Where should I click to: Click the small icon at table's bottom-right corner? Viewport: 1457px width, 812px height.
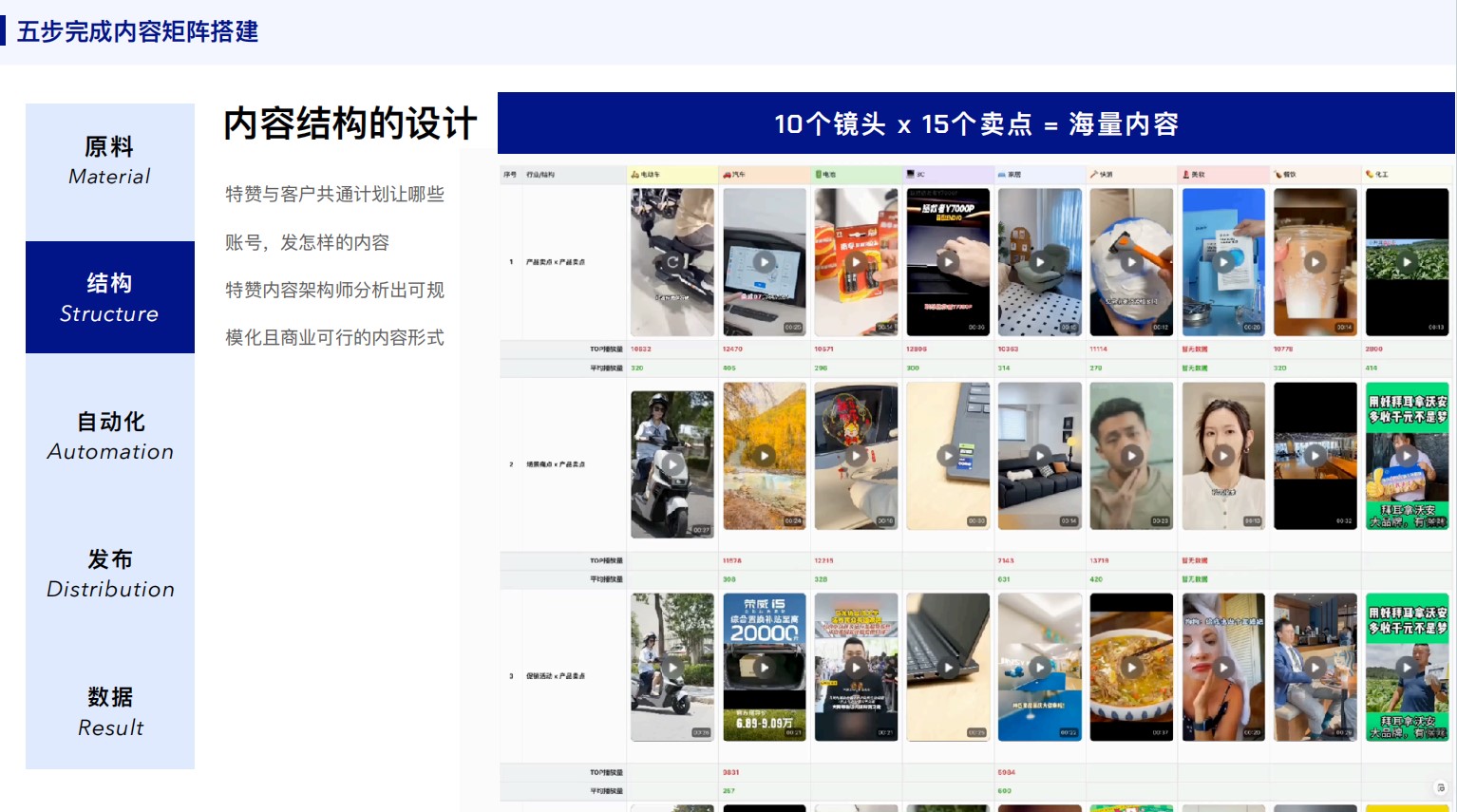click(1440, 787)
